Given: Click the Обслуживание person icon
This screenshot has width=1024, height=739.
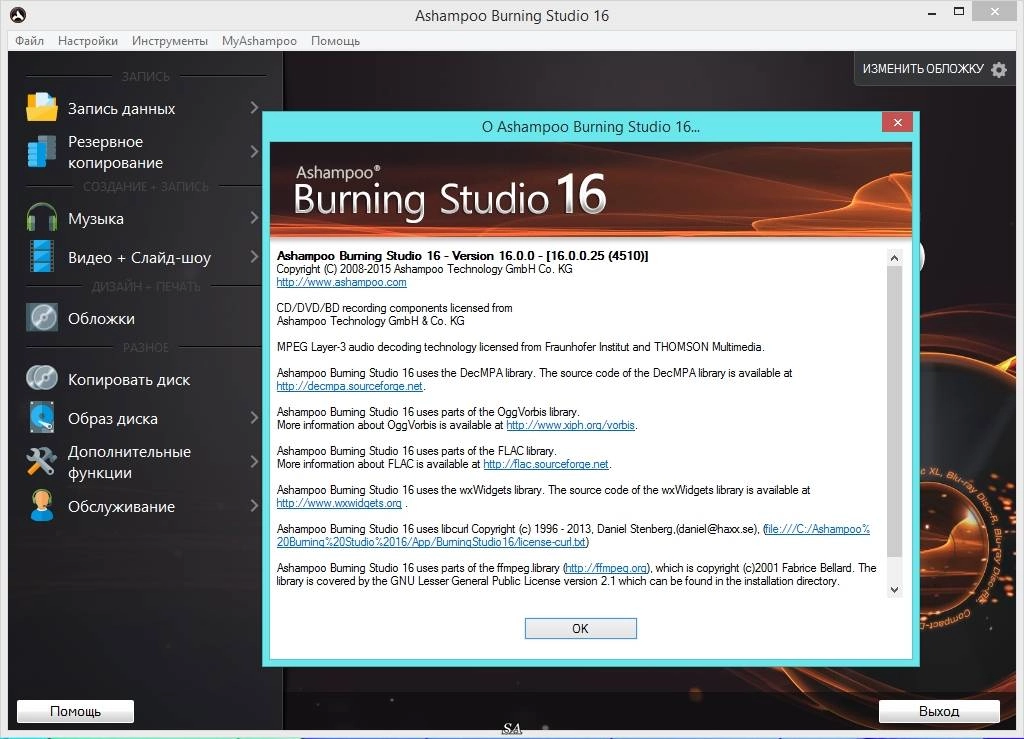Looking at the screenshot, I should click(x=42, y=506).
